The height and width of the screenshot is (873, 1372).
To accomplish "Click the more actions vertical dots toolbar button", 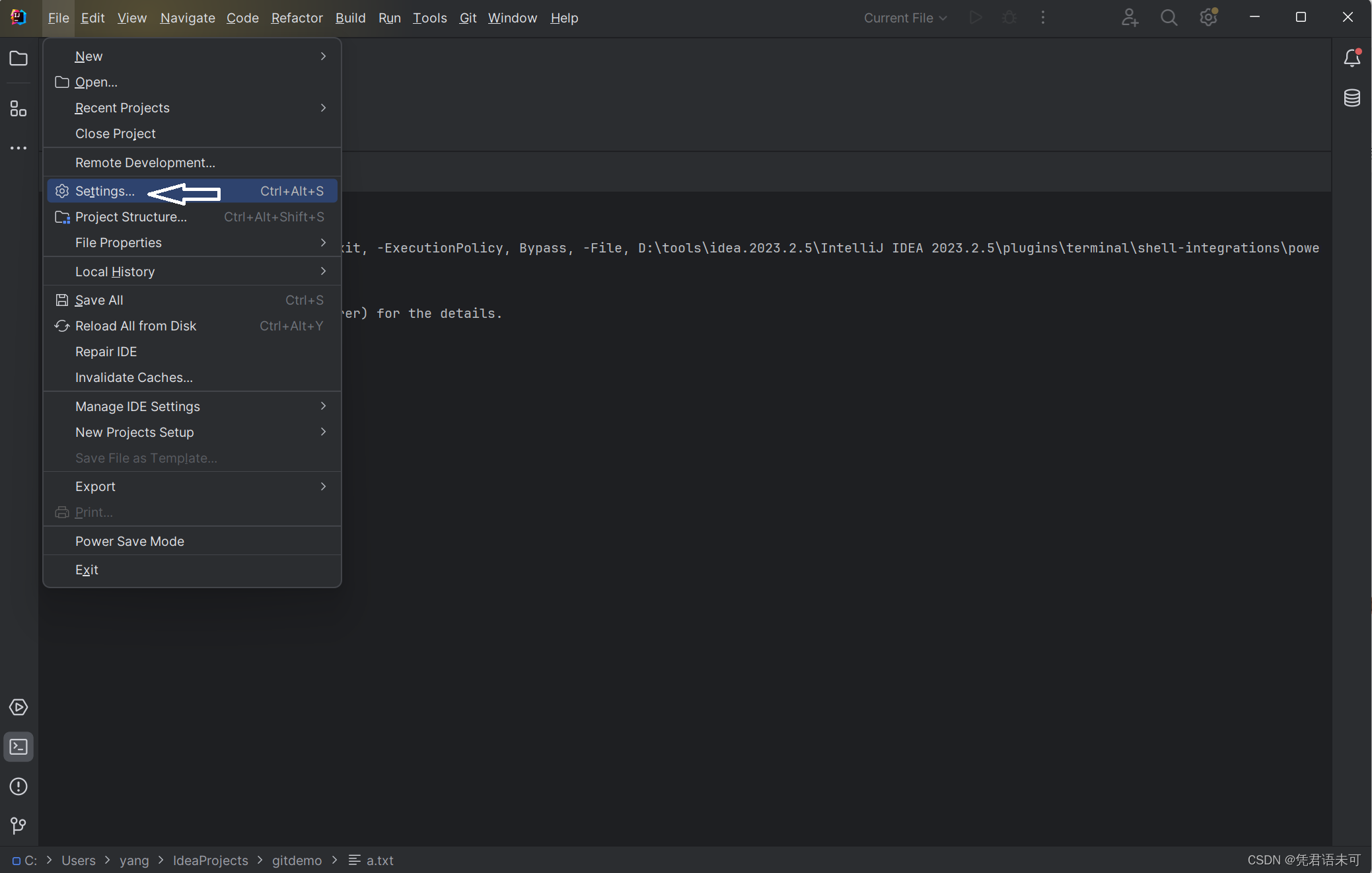I will [x=1043, y=18].
